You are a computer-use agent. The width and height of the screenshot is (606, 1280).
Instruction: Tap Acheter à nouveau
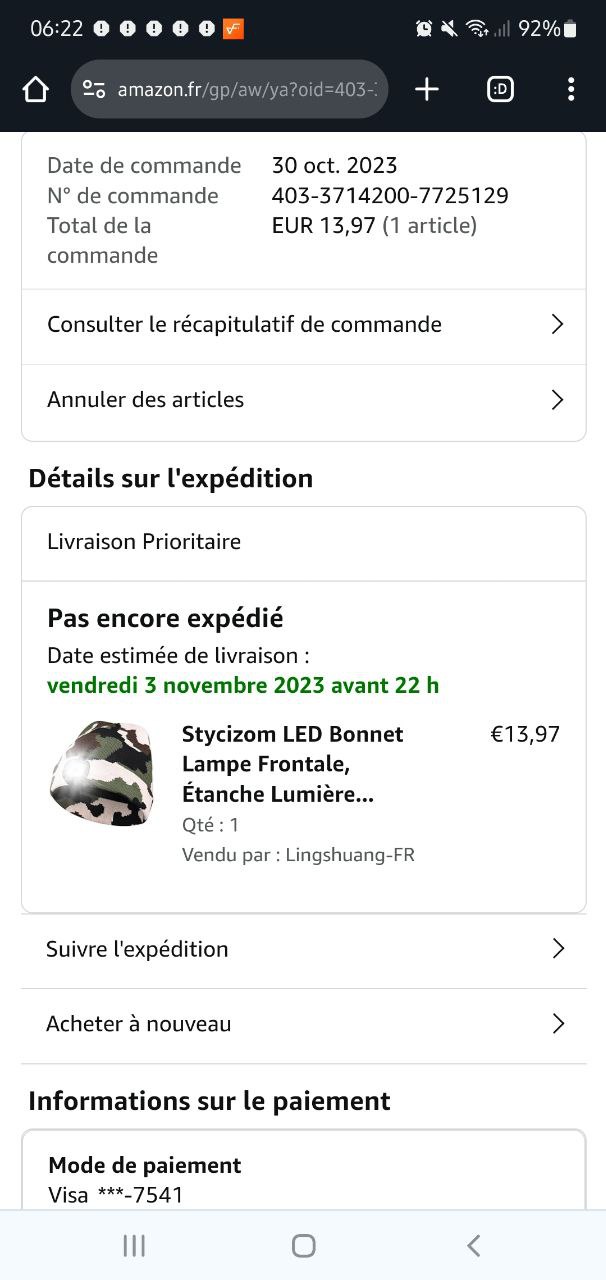click(x=139, y=1024)
